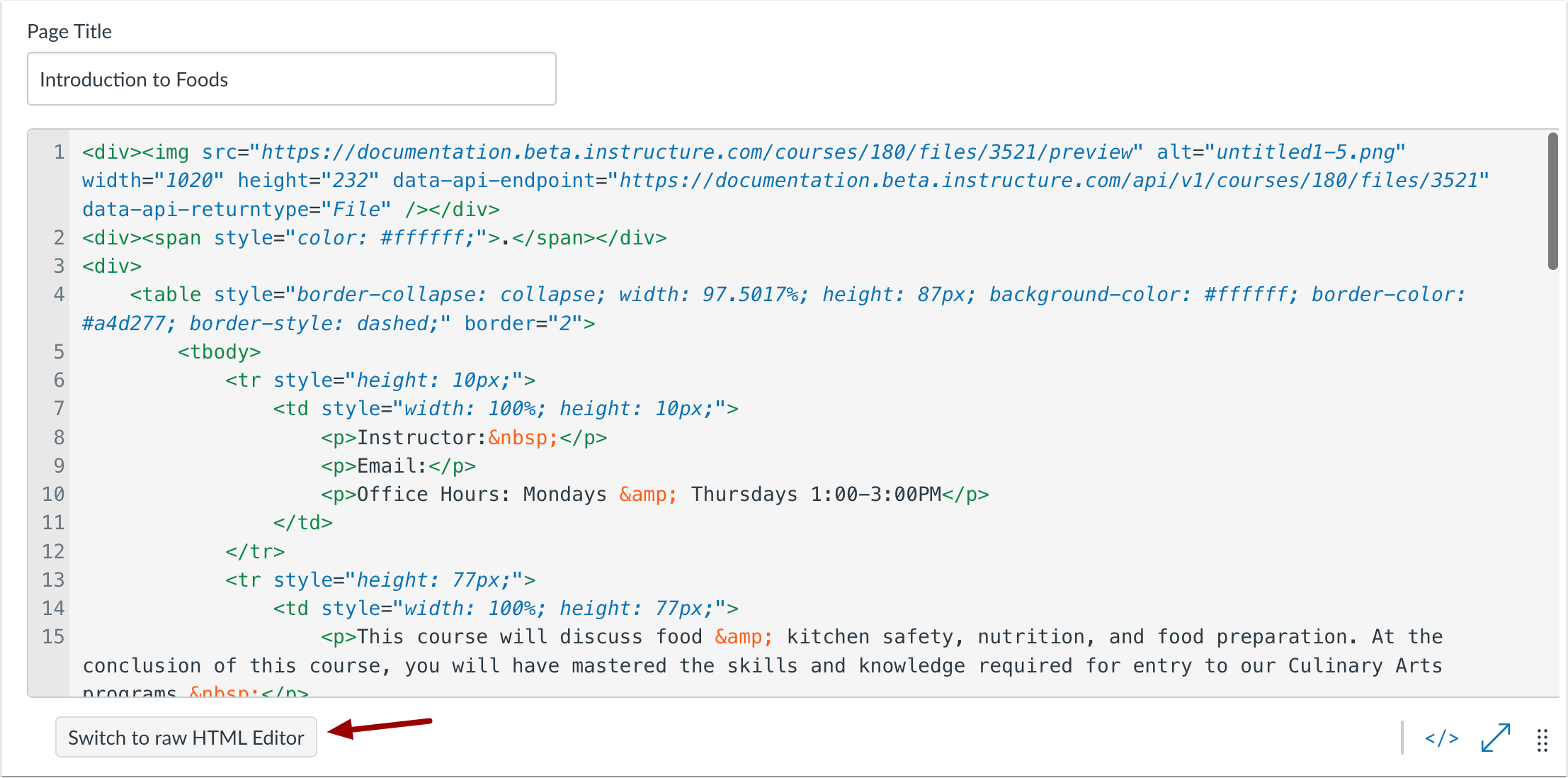Image resolution: width=1568 pixels, height=778 pixels.
Task: Click the '<tbody>' tag in line 5
Action: tap(219, 351)
